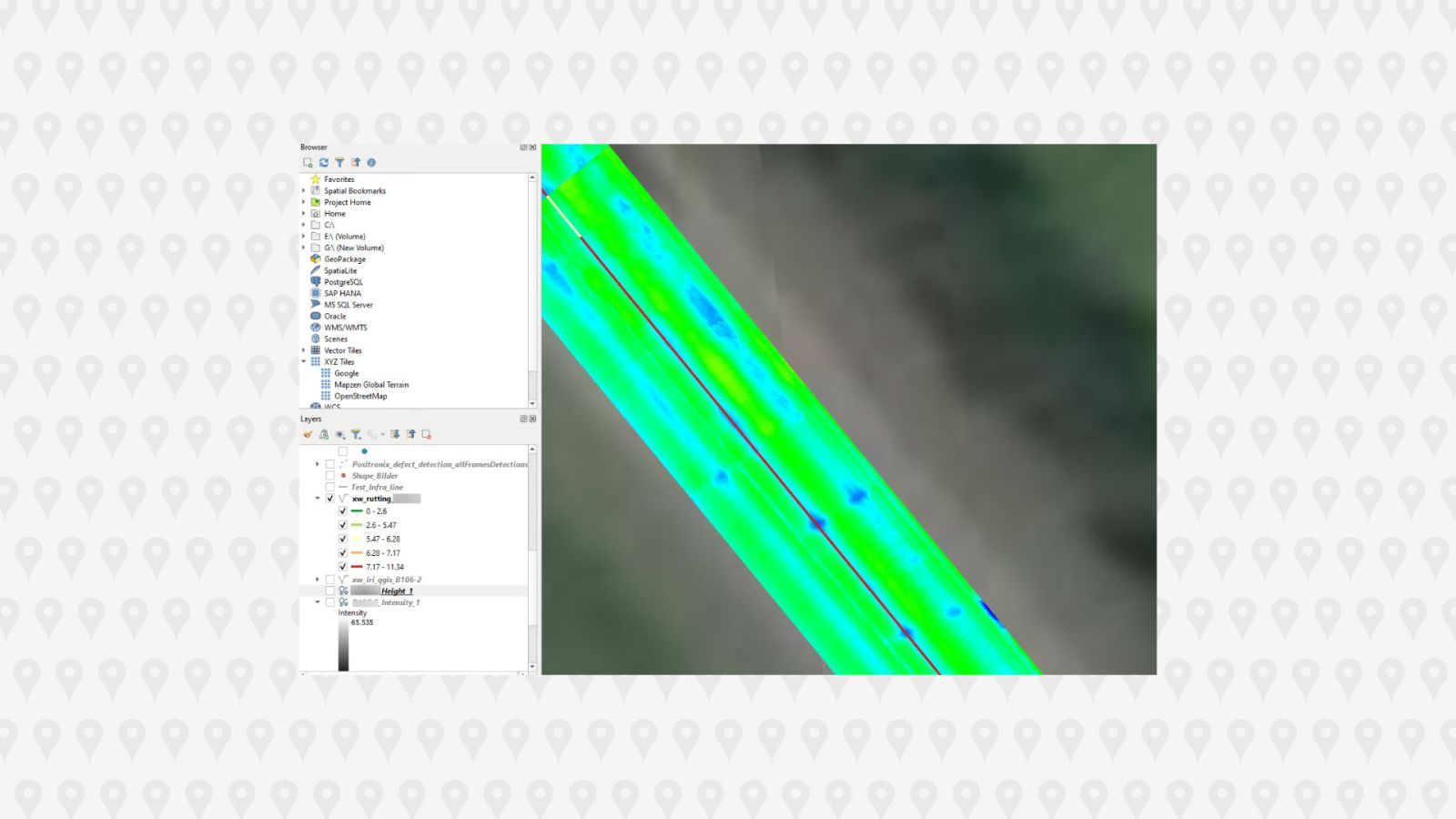The image size is (1456, 819).
Task: Click Filter Legend funnel icon in Layers toolbar
Action: (356, 435)
